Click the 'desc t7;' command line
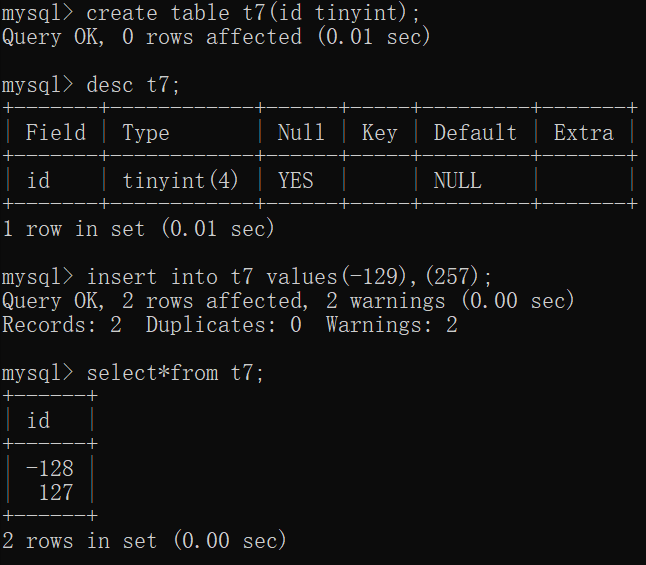The width and height of the screenshot is (646, 565). pyautogui.click(x=129, y=85)
